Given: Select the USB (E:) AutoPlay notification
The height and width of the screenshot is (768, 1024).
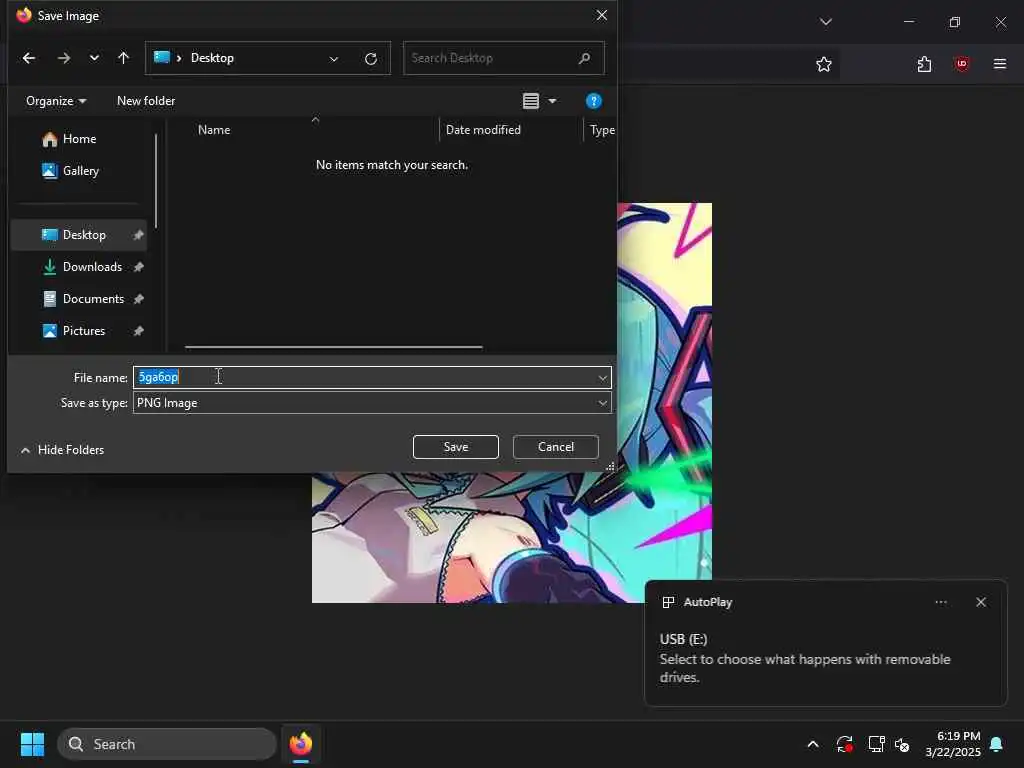Looking at the screenshot, I should 825,643.
